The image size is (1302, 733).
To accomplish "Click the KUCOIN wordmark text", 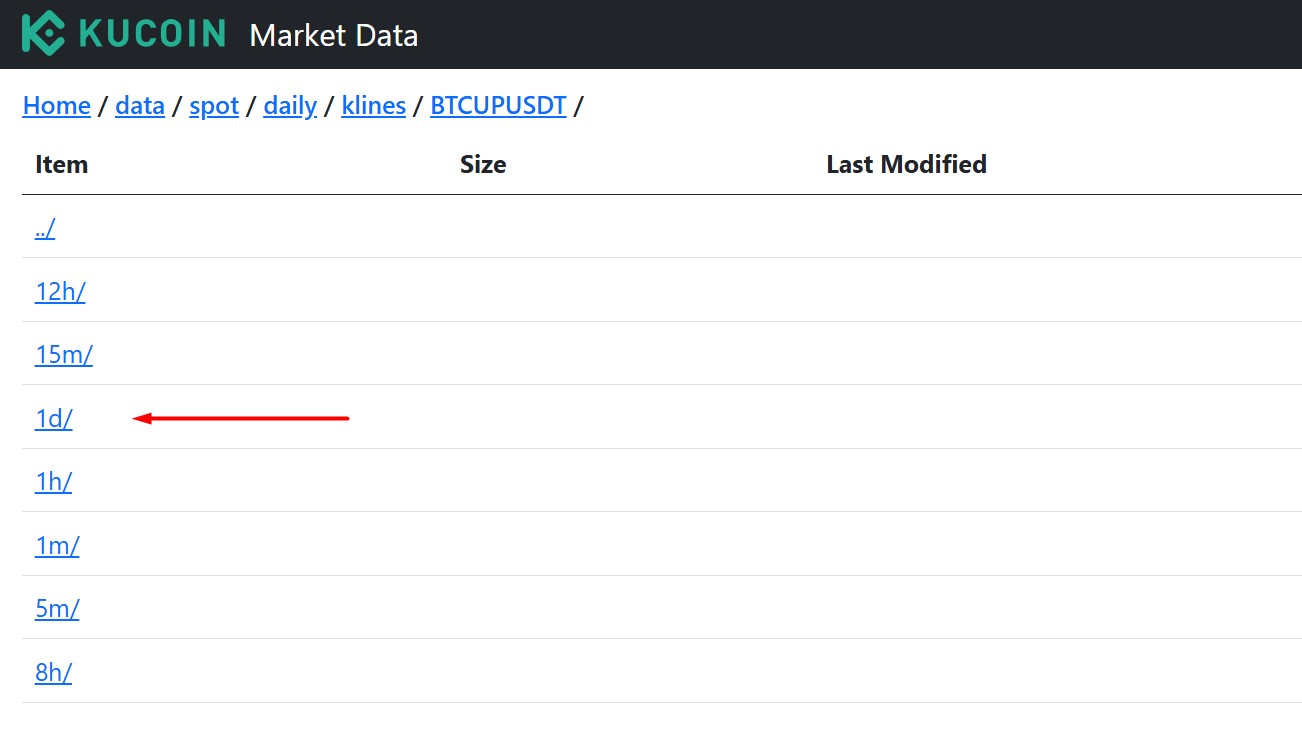I will [x=152, y=33].
